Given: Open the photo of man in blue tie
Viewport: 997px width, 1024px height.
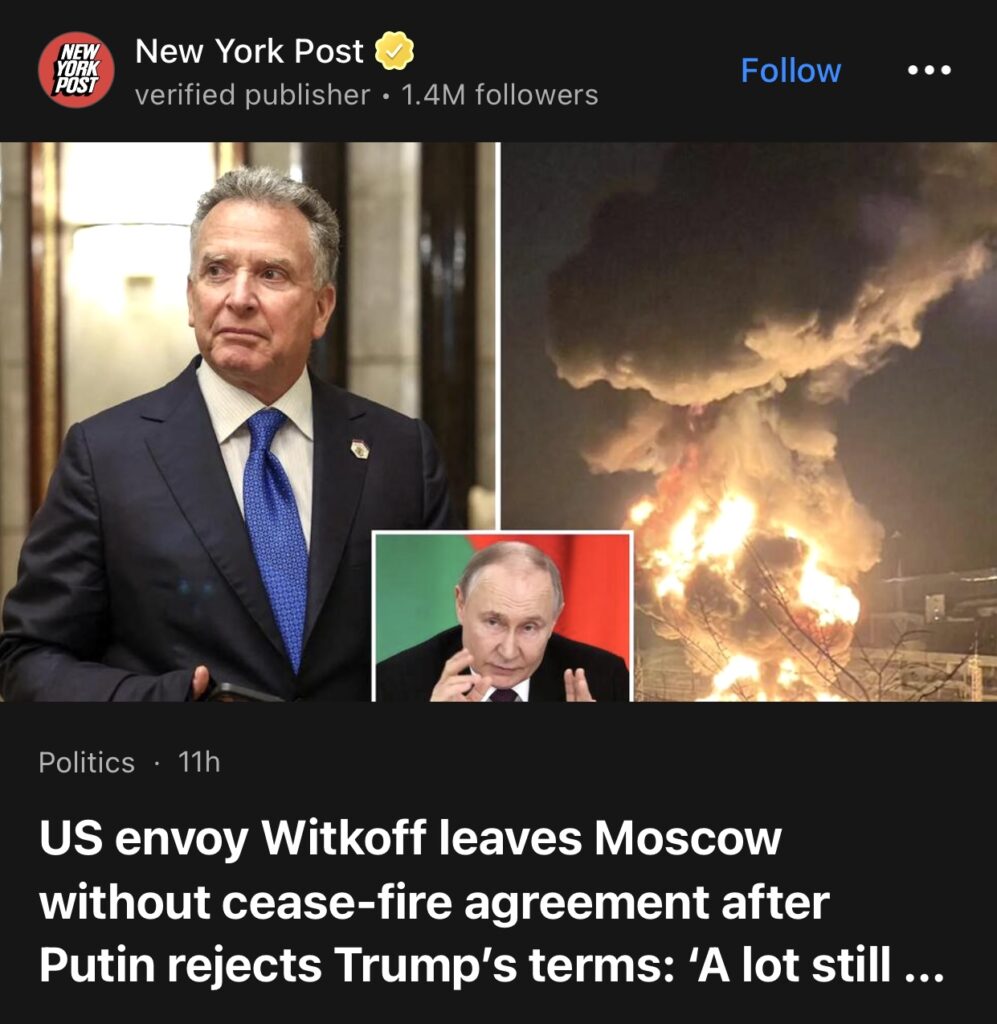Looking at the screenshot, I should tap(249, 421).
